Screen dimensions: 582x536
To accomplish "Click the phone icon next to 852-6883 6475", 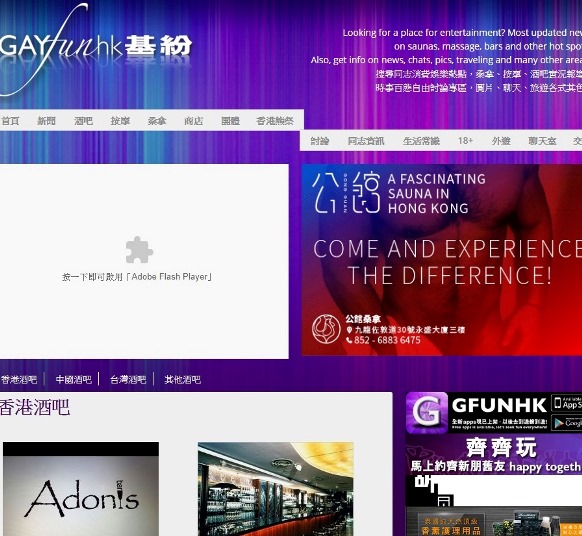I will click(349, 340).
